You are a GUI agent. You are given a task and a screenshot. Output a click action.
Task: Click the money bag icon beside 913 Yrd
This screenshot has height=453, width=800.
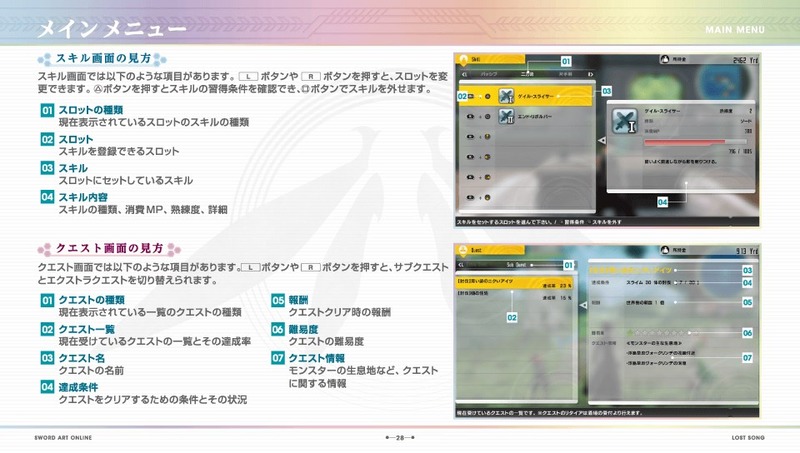pos(664,250)
